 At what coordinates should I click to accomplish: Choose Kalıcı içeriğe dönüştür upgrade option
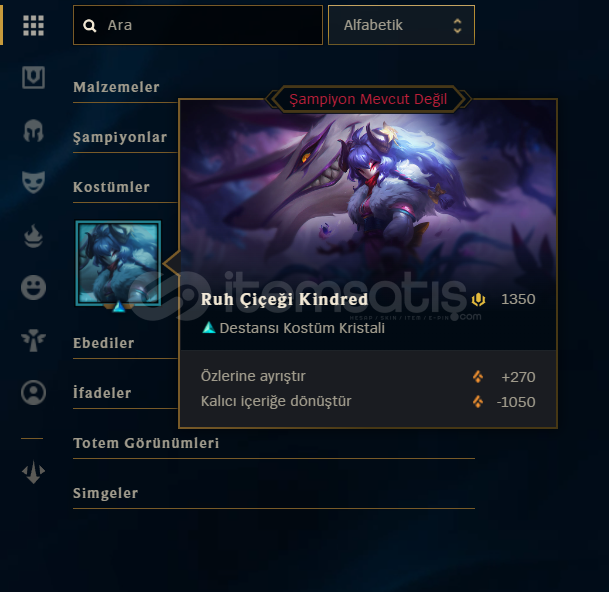368,401
